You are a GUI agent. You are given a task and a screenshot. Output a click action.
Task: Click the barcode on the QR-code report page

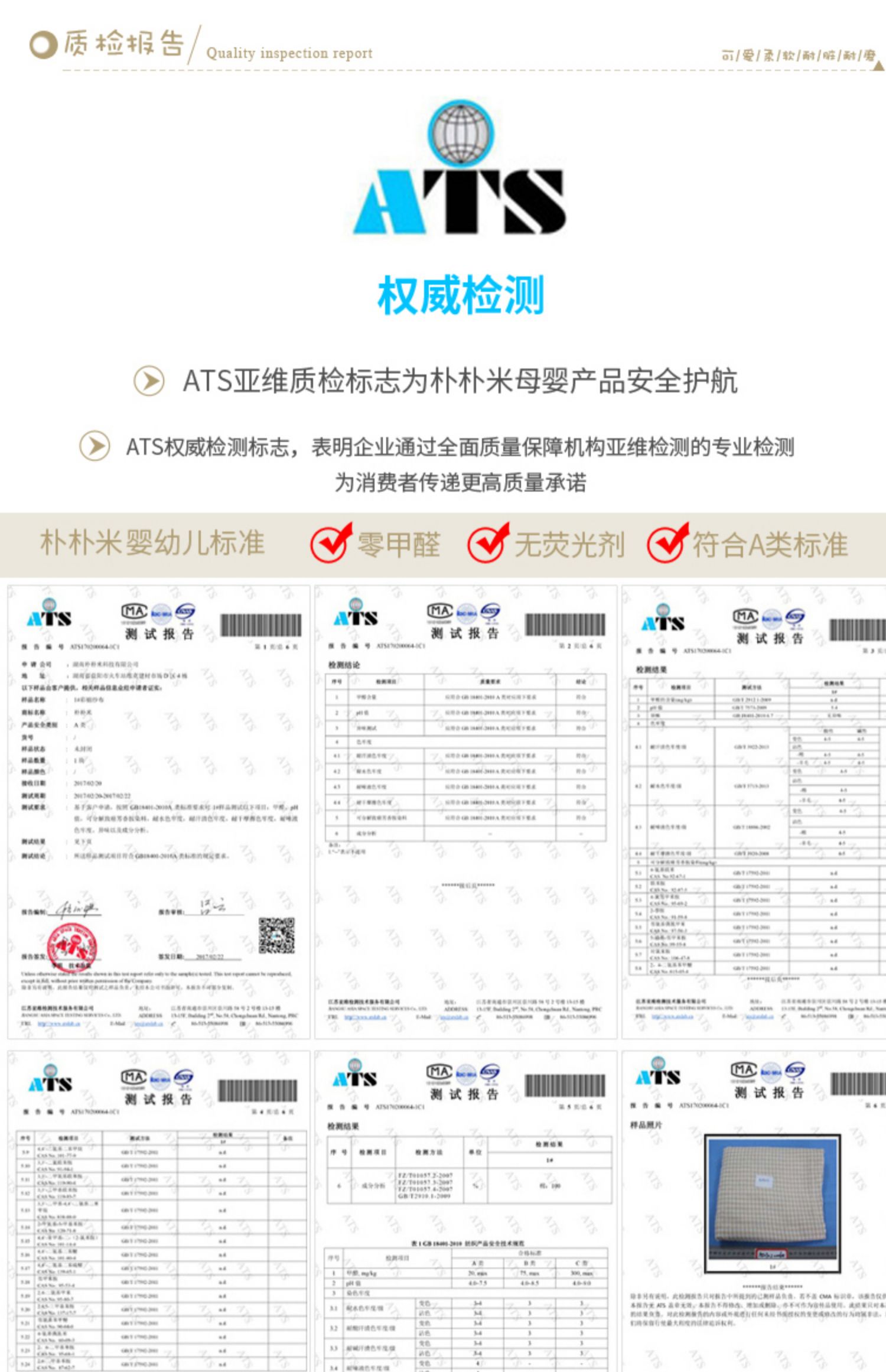coord(261,626)
